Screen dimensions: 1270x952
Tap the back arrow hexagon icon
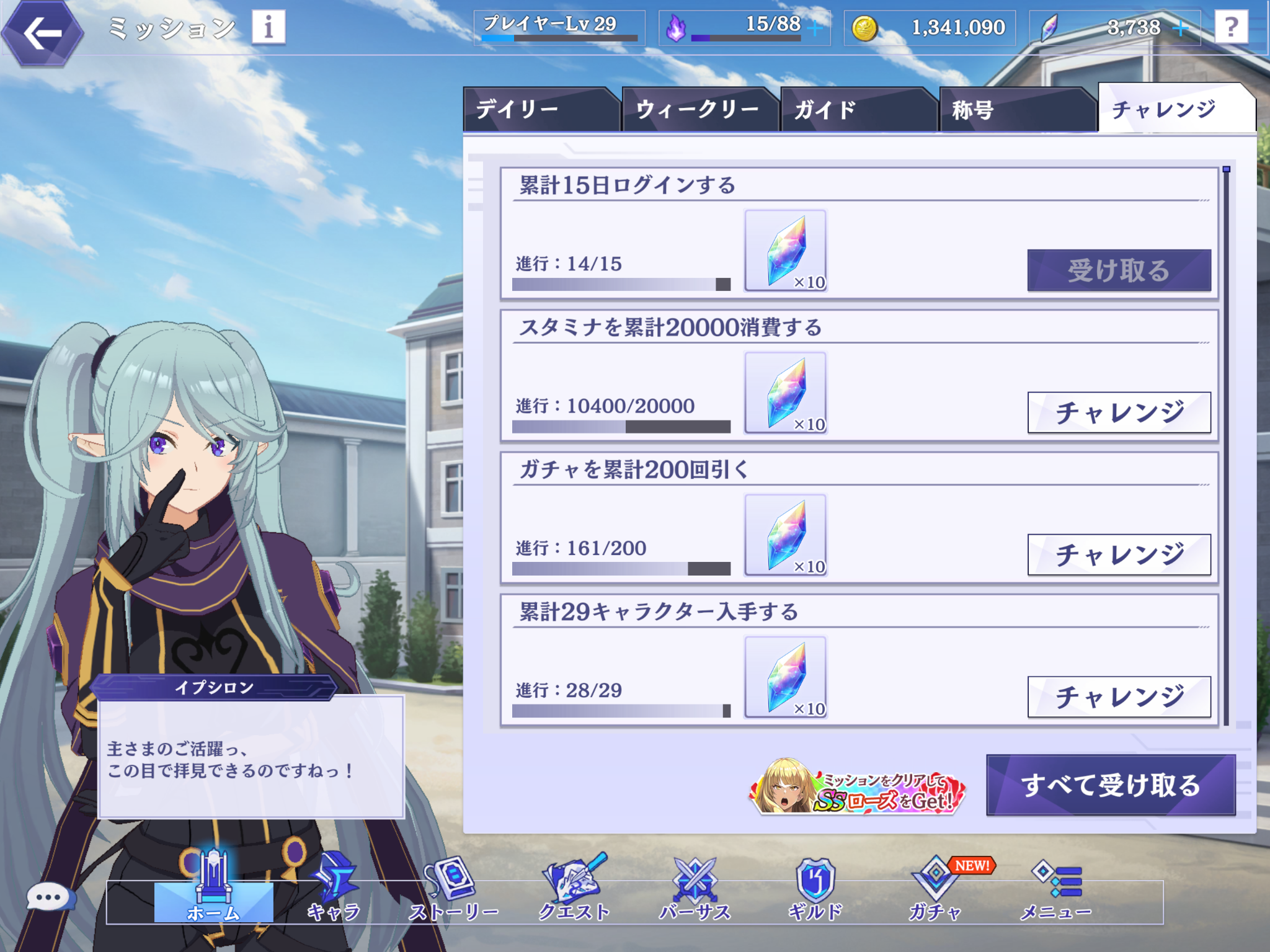42,32
